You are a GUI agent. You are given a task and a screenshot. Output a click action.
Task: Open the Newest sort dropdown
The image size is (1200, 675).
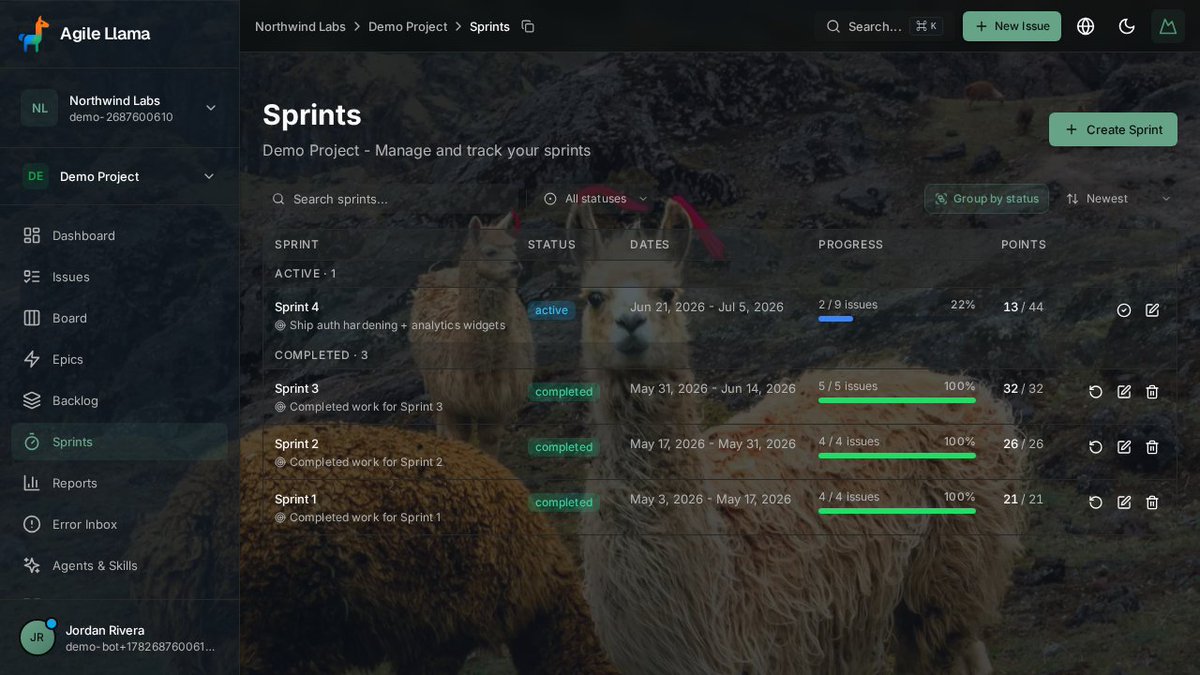tap(1118, 199)
